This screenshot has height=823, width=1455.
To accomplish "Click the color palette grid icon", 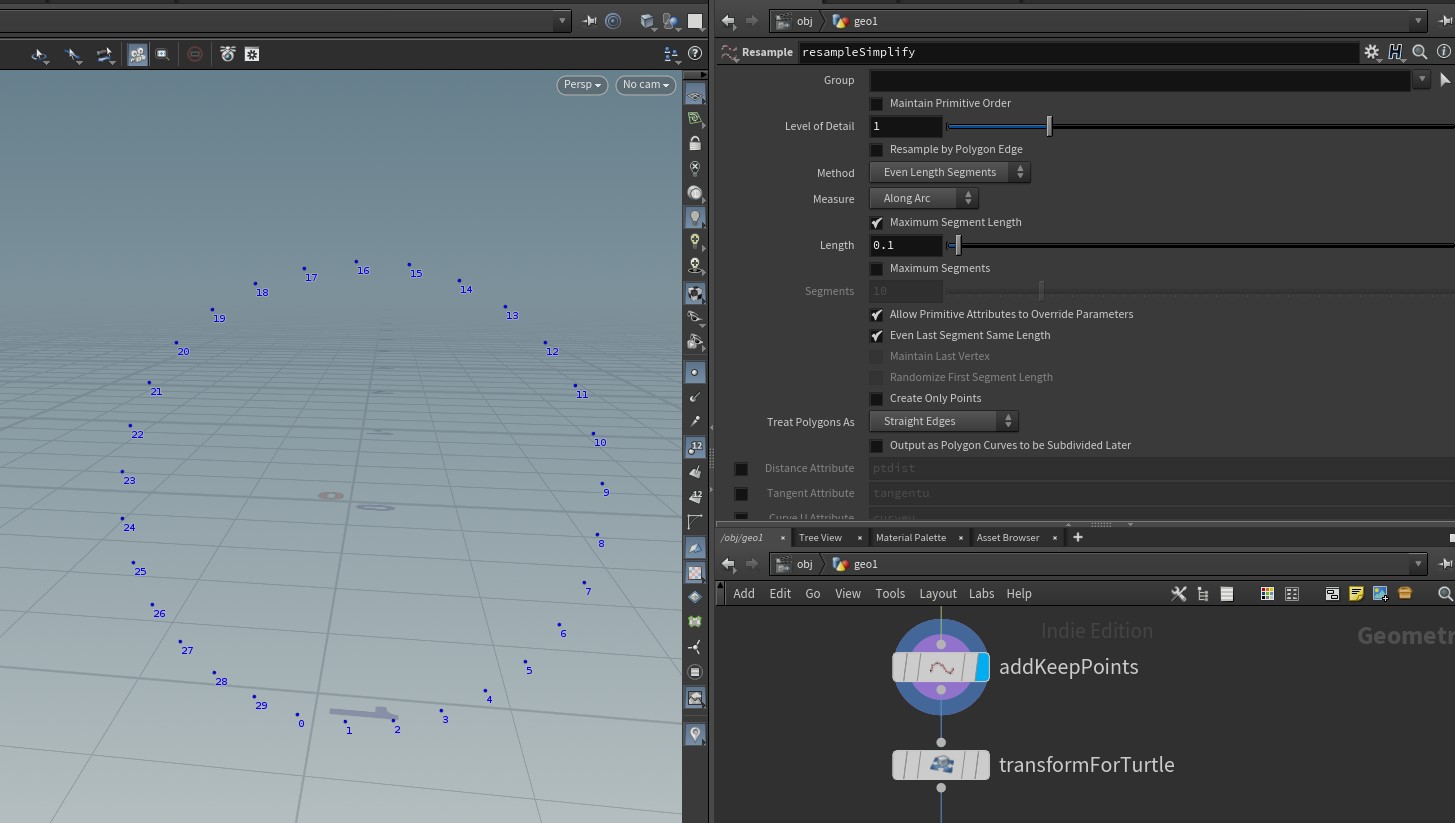I will [1267, 593].
